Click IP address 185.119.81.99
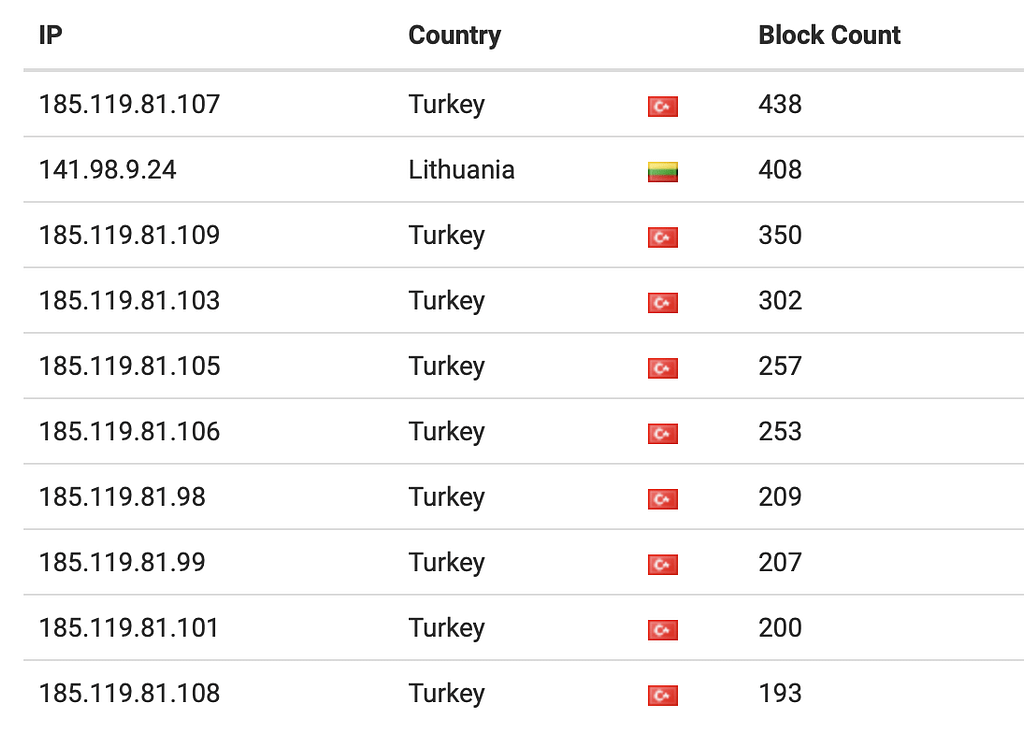 122,562
